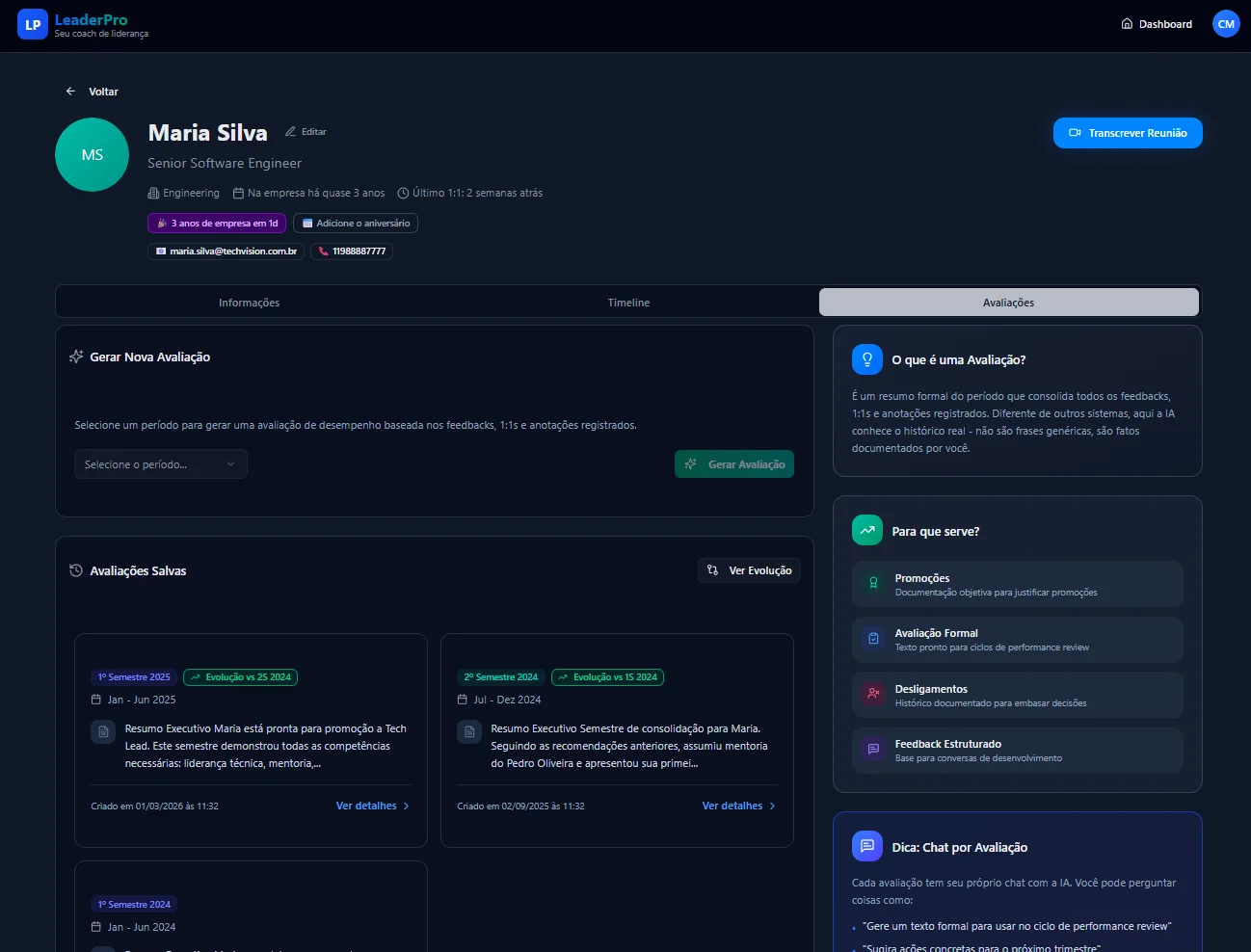
Task: Click the back arrow next to Voltar
Action: tap(70, 92)
